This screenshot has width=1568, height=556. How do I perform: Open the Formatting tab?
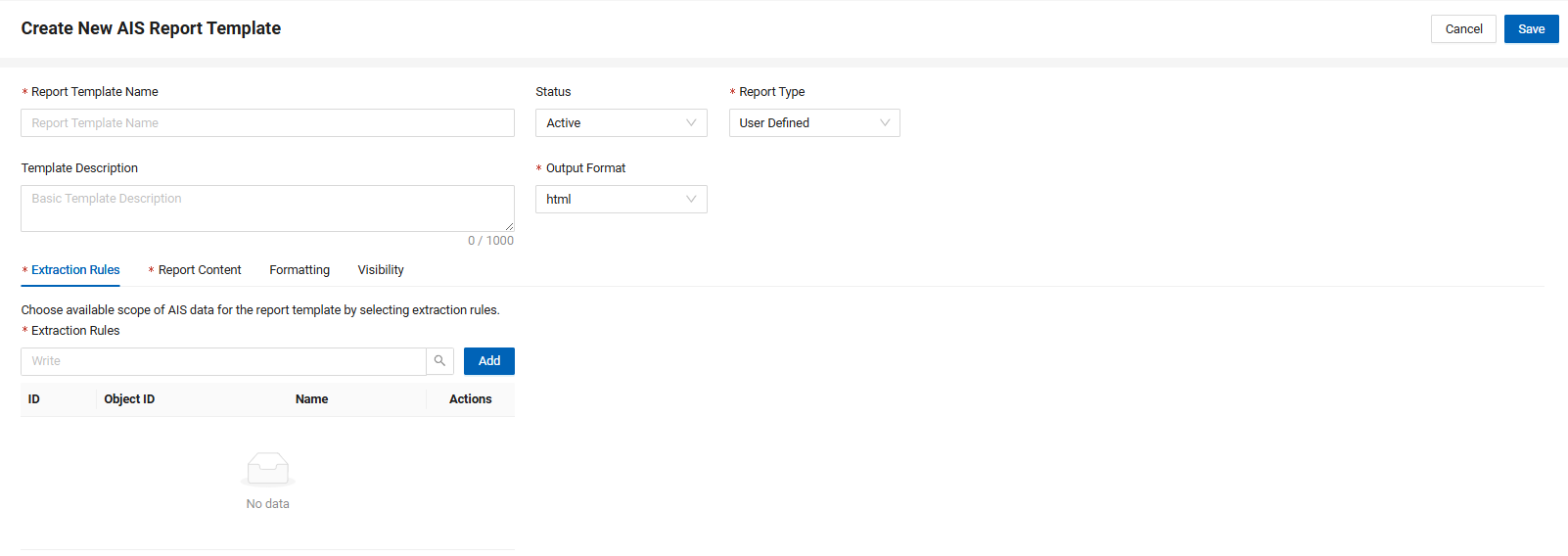[x=300, y=270]
